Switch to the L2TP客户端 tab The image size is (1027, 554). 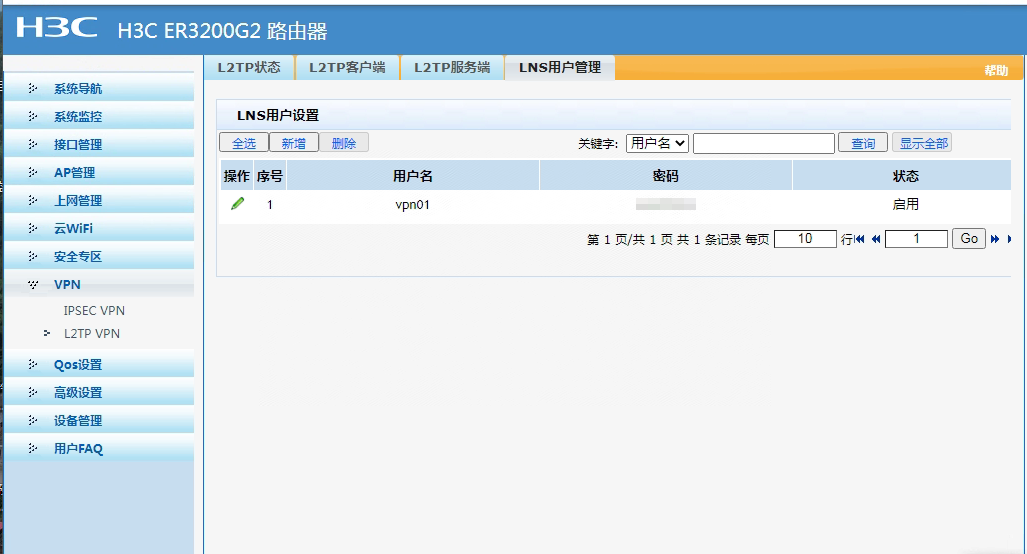click(x=347, y=67)
